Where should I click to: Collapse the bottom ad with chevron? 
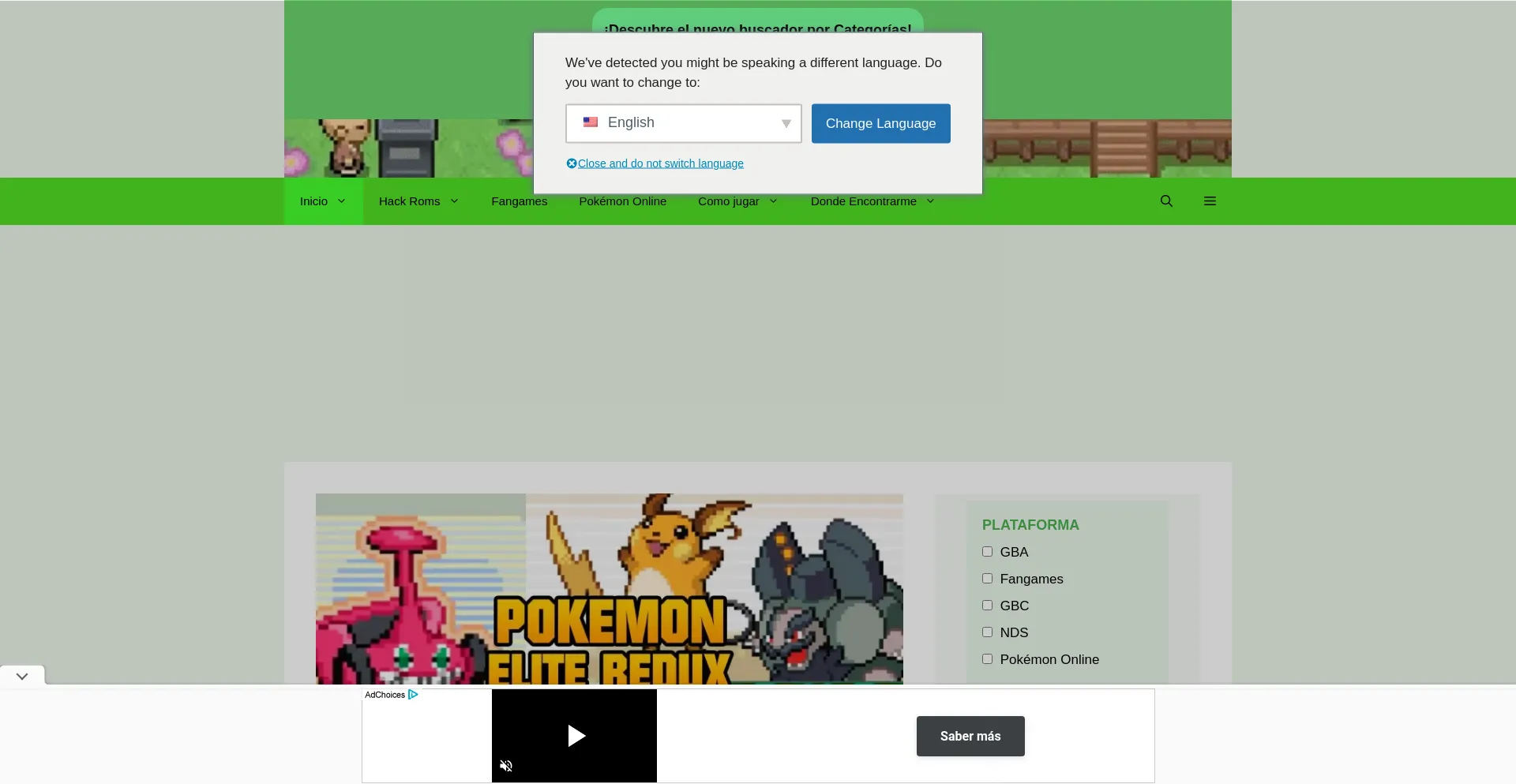22,676
